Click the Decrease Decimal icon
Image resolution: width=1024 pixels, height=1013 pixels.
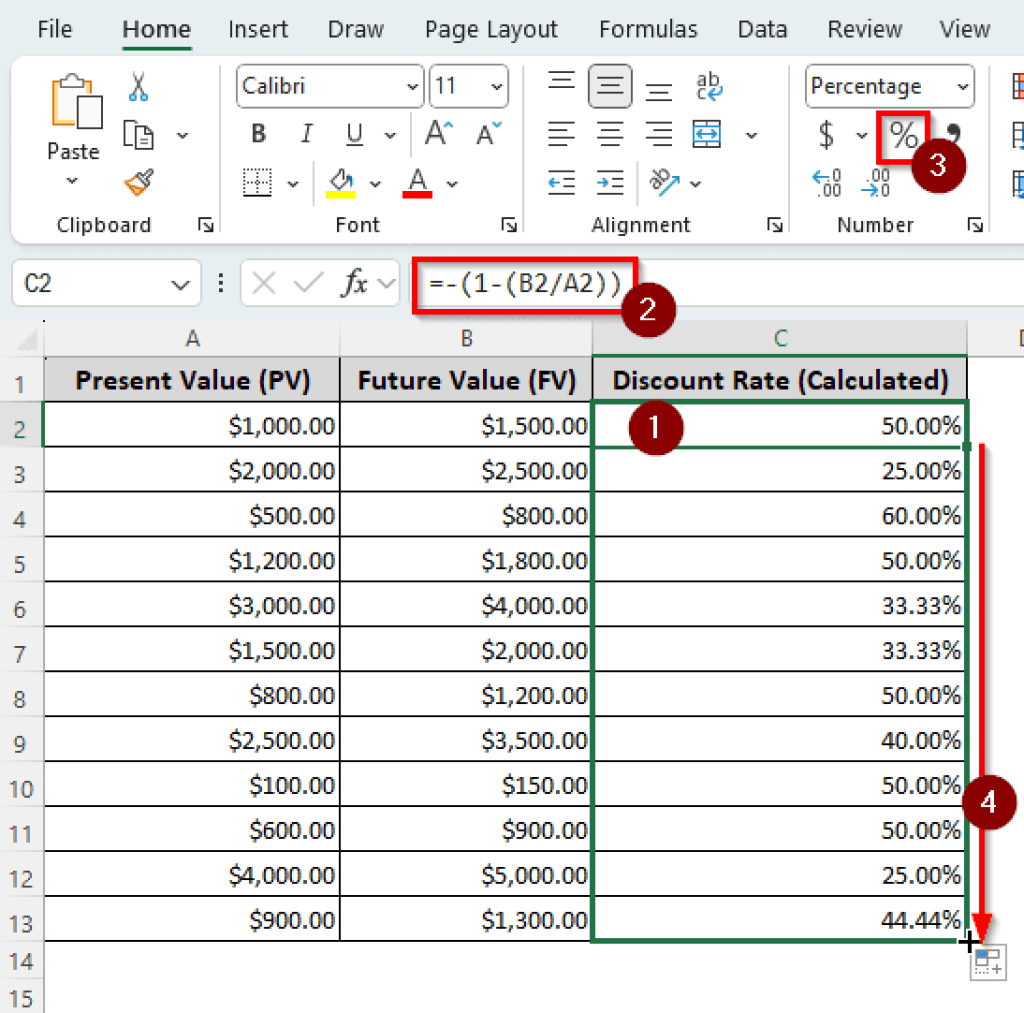point(875,184)
